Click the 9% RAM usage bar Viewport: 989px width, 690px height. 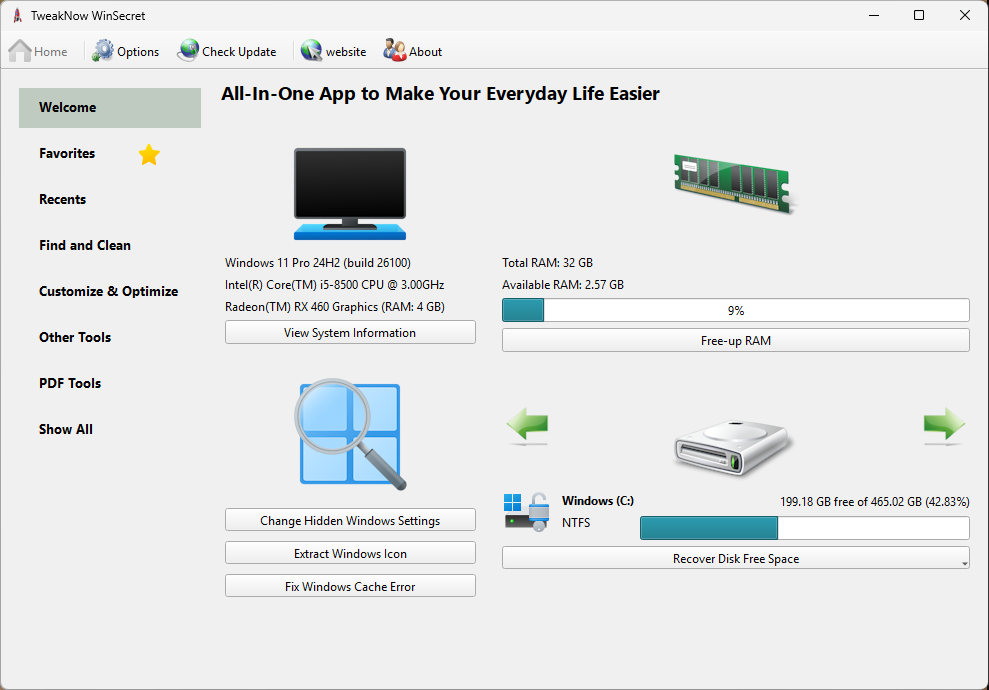[x=735, y=310]
